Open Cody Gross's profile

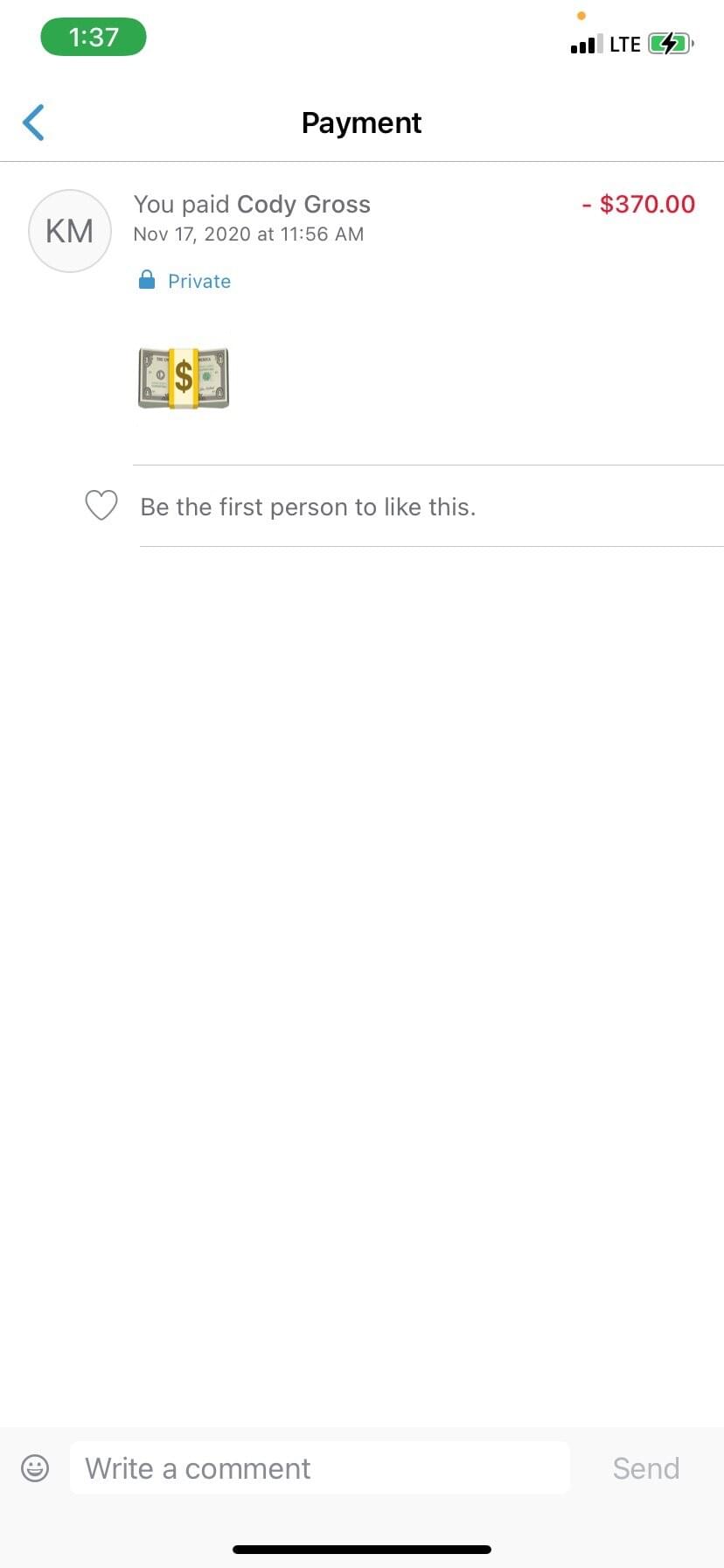(304, 204)
